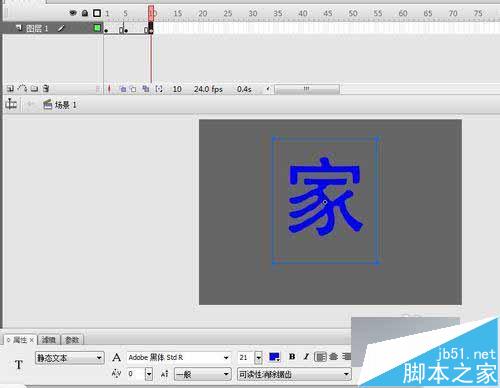Switch to the 属性 properties tab
500x388 pixels.
click(20, 340)
